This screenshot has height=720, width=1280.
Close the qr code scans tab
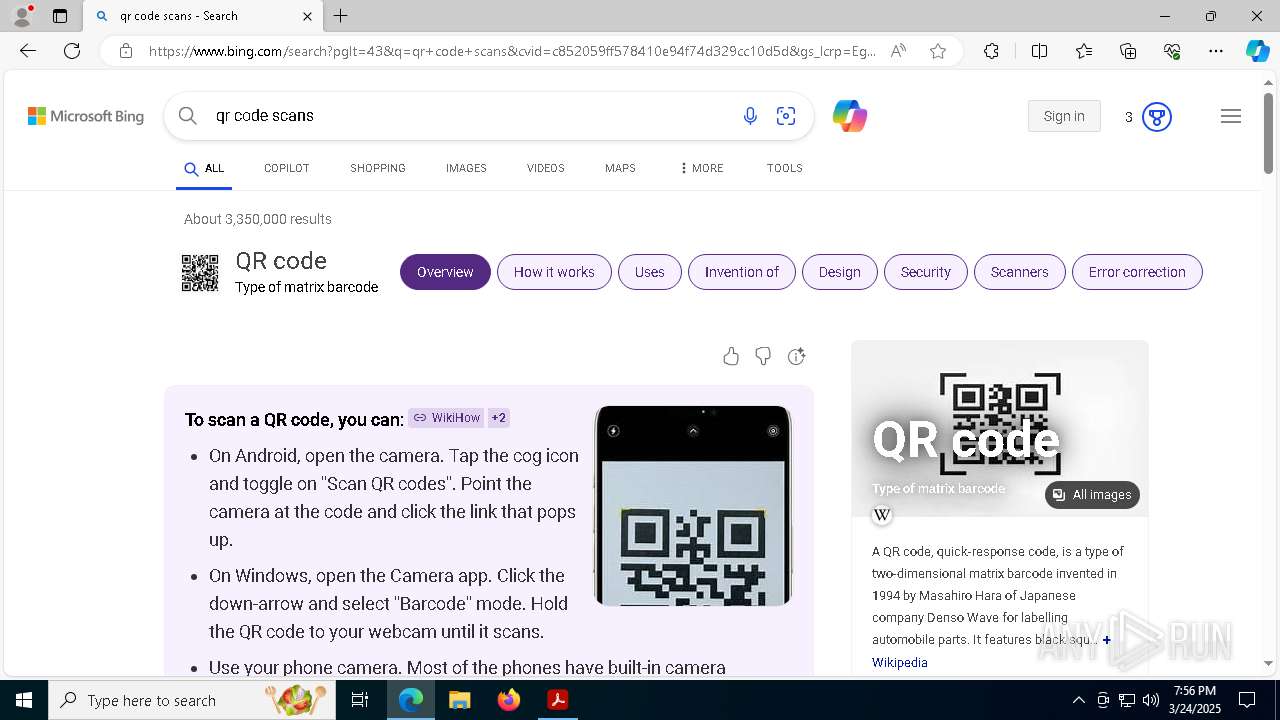point(307,16)
